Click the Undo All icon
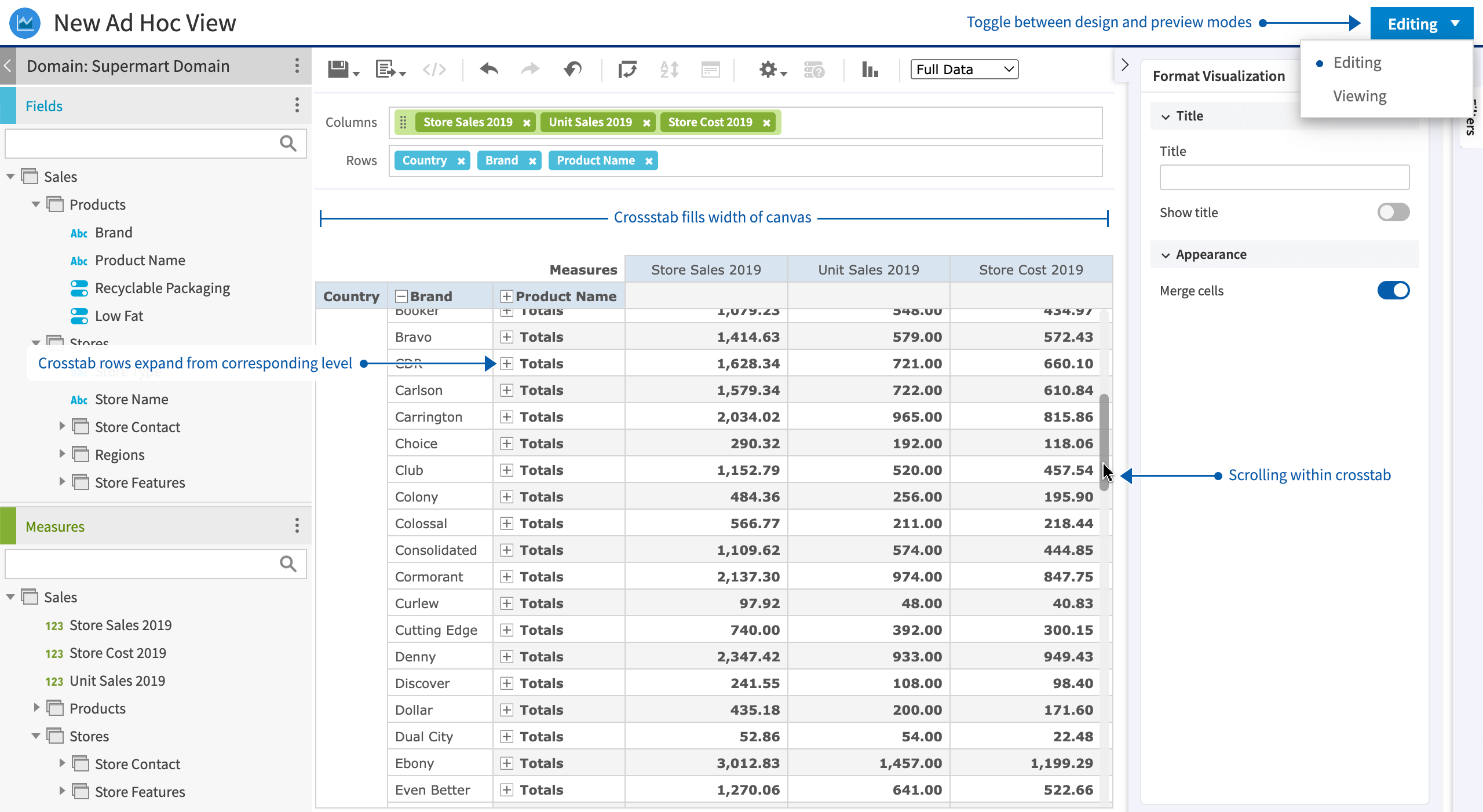The width and height of the screenshot is (1483, 812). pos(572,70)
